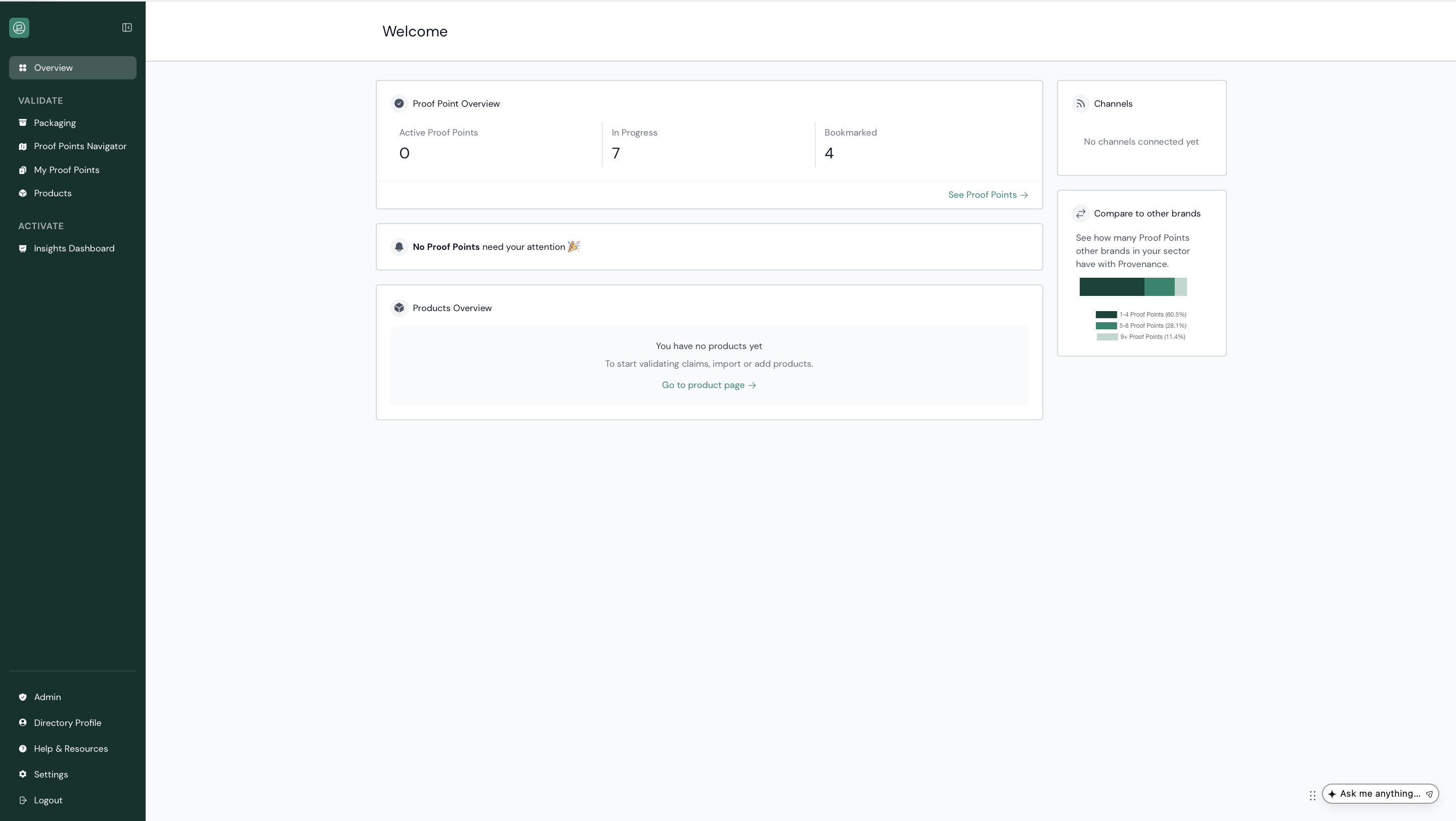The image size is (1456, 821).
Task: Click the Settings gear icon
Action: 23,774
